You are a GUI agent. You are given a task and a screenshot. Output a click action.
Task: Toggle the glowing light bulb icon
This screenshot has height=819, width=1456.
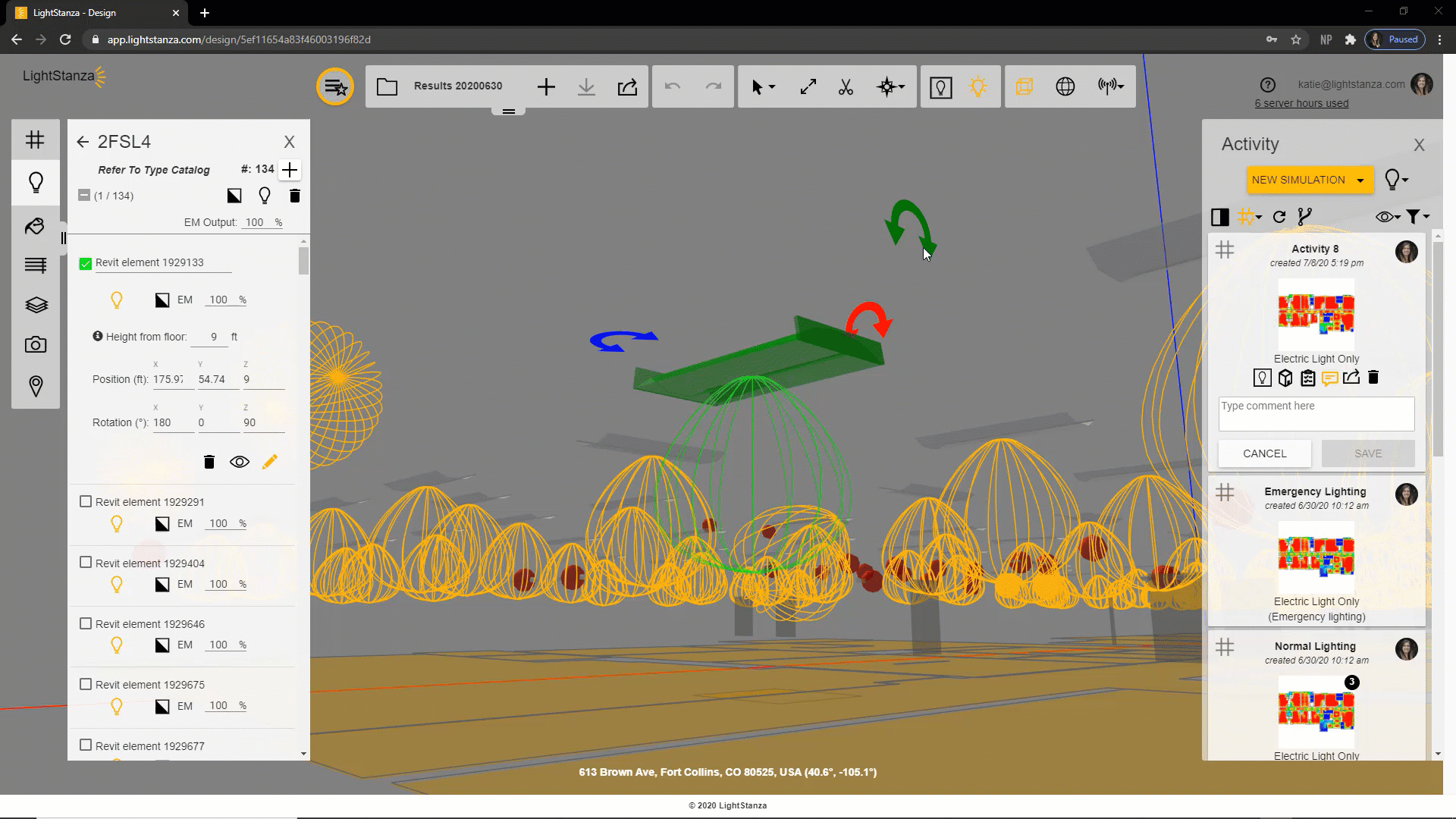(x=978, y=87)
